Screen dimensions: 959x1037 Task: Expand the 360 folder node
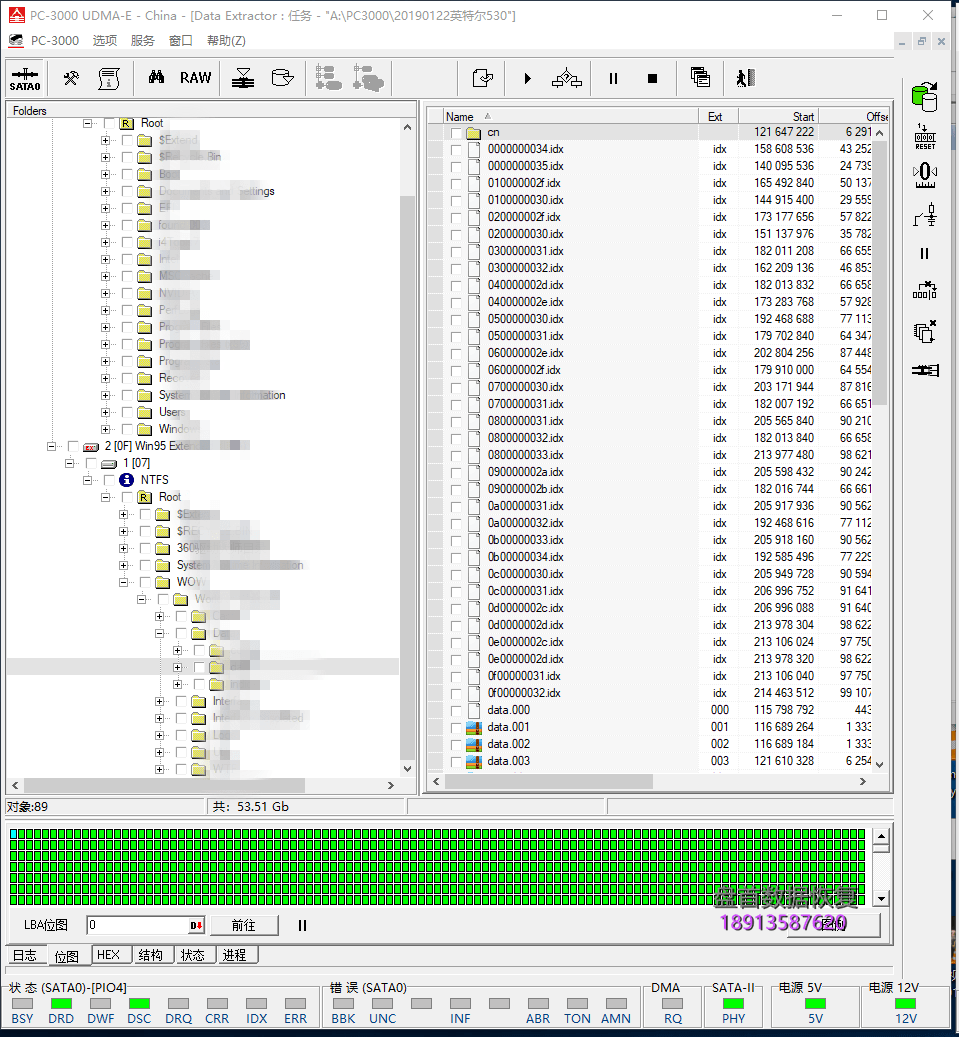click(x=123, y=548)
